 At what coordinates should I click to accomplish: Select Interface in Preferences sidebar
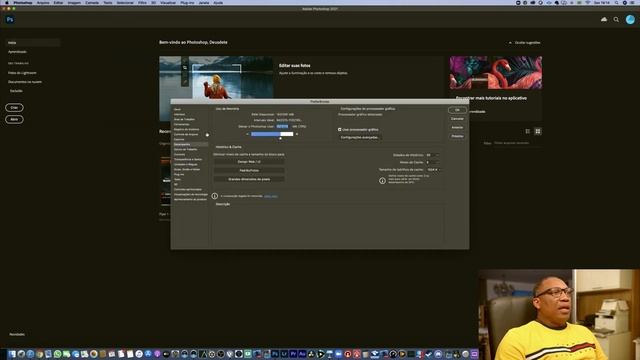(x=180, y=114)
